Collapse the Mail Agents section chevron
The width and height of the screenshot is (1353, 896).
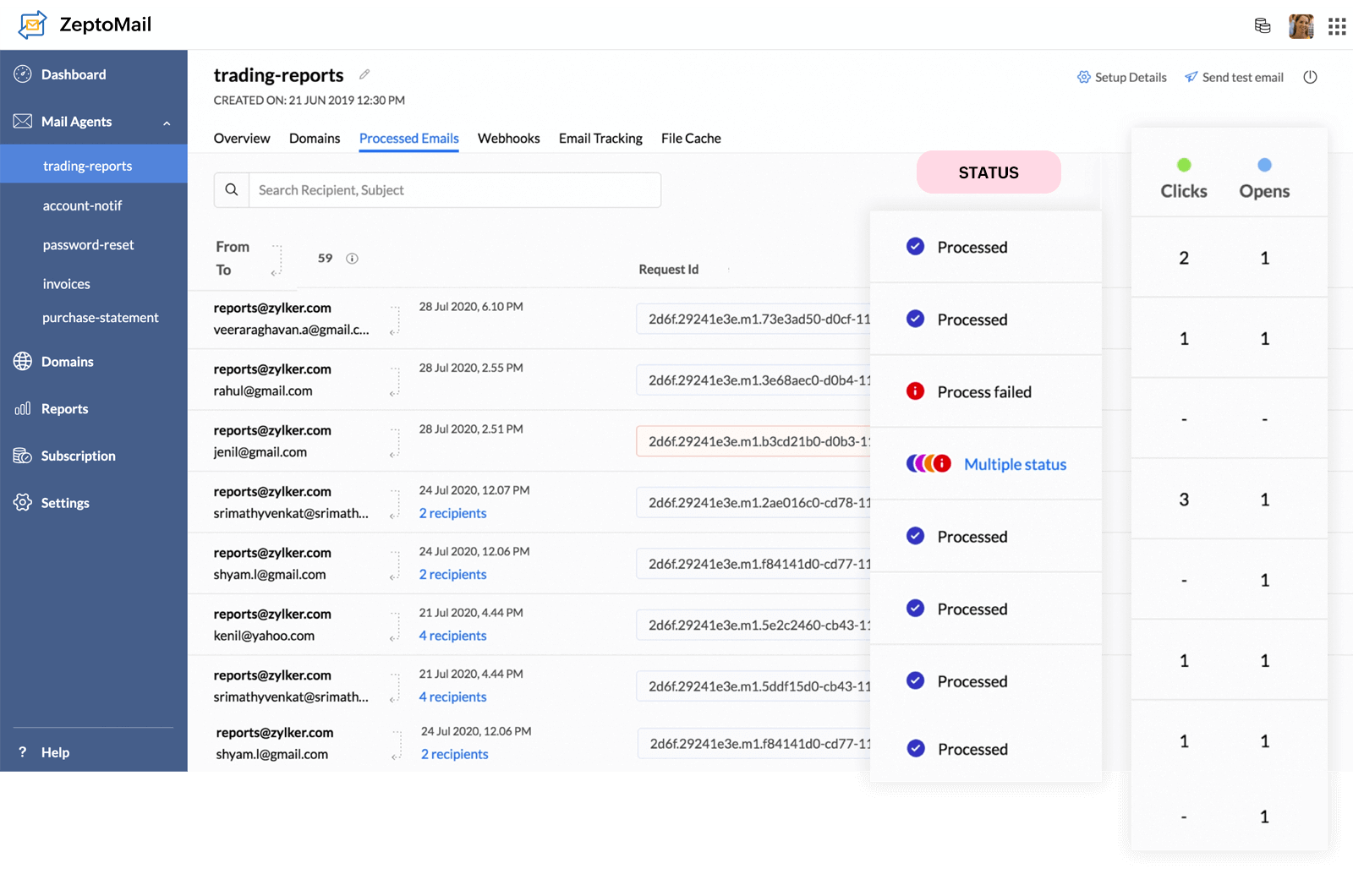click(167, 123)
